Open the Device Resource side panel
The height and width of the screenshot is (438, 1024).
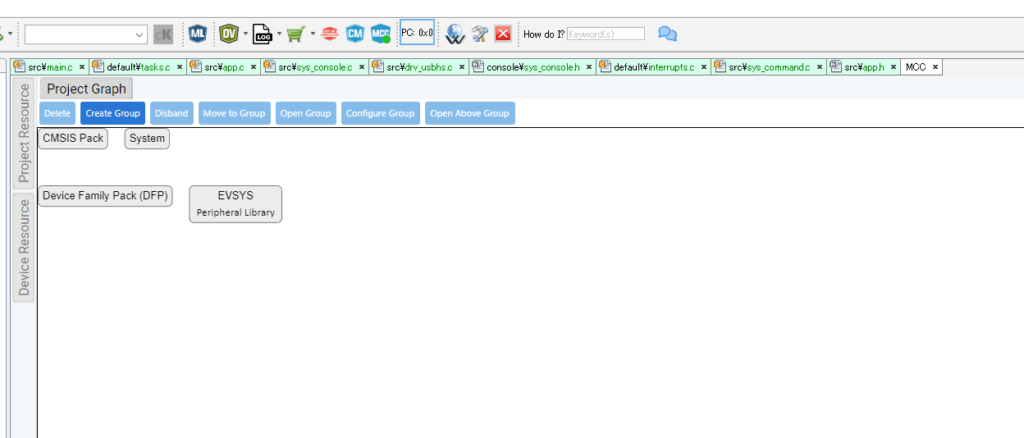coord(24,247)
